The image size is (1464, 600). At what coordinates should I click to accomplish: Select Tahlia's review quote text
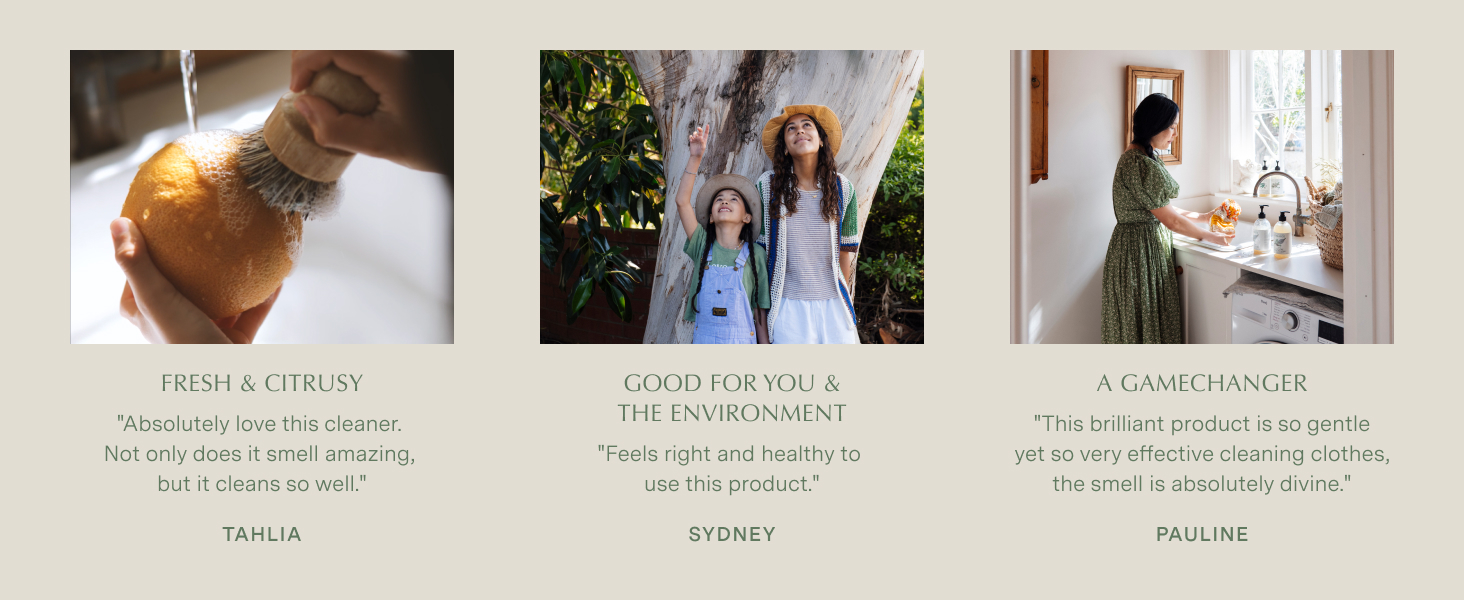click(x=260, y=454)
